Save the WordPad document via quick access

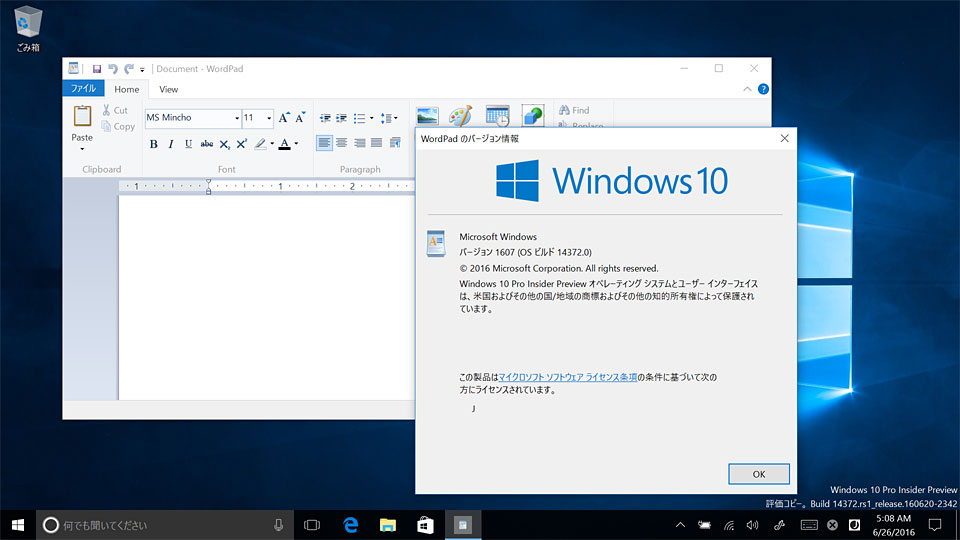click(x=97, y=69)
